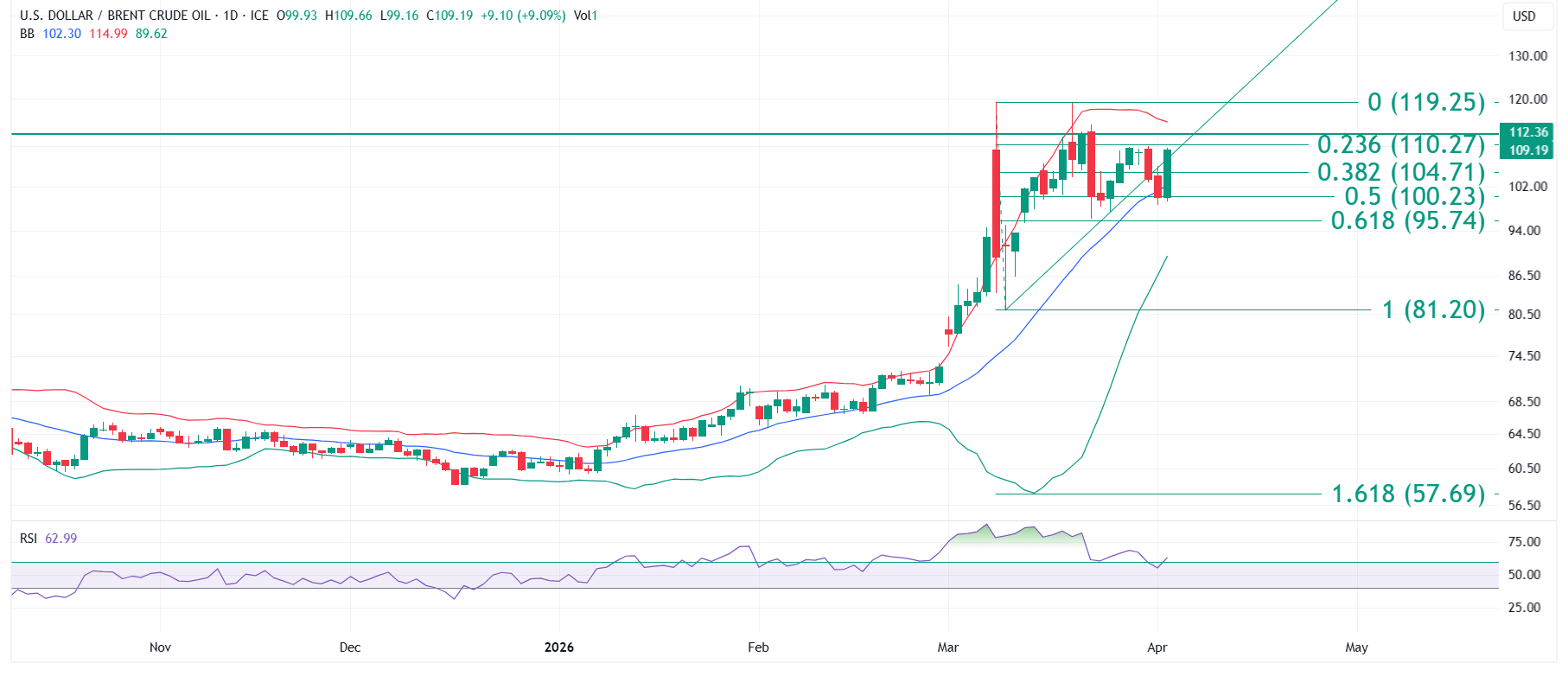Click the Mar label on time axis
This screenshot has width=1568, height=676.
948,647
